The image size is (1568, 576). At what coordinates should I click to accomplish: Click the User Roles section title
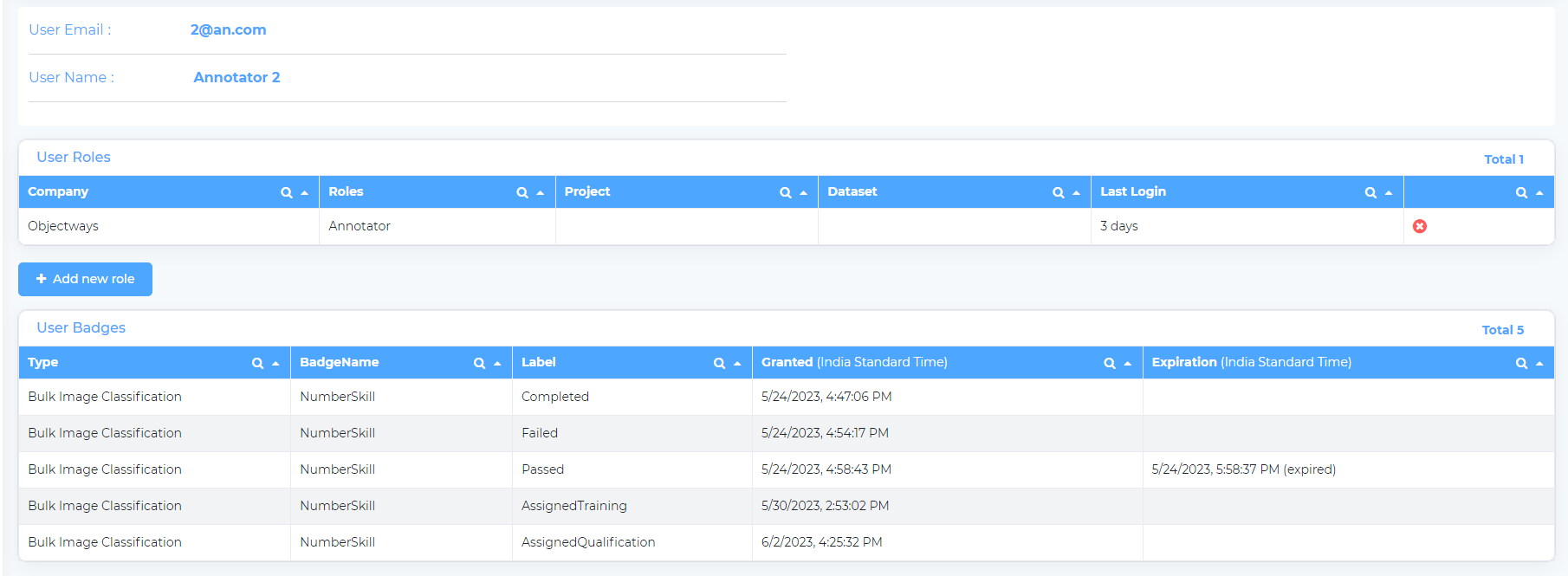pyautogui.click(x=74, y=157)
